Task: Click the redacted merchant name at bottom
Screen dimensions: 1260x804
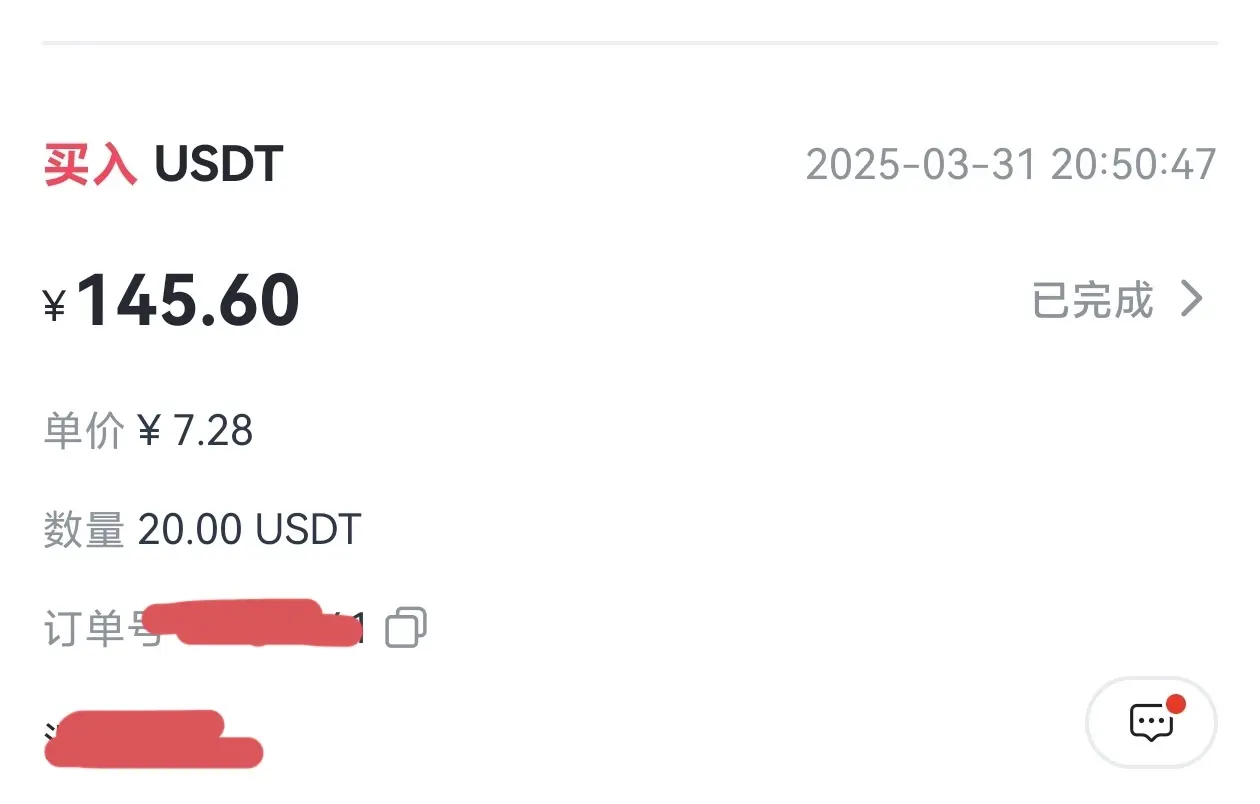Action: [150, 740]
